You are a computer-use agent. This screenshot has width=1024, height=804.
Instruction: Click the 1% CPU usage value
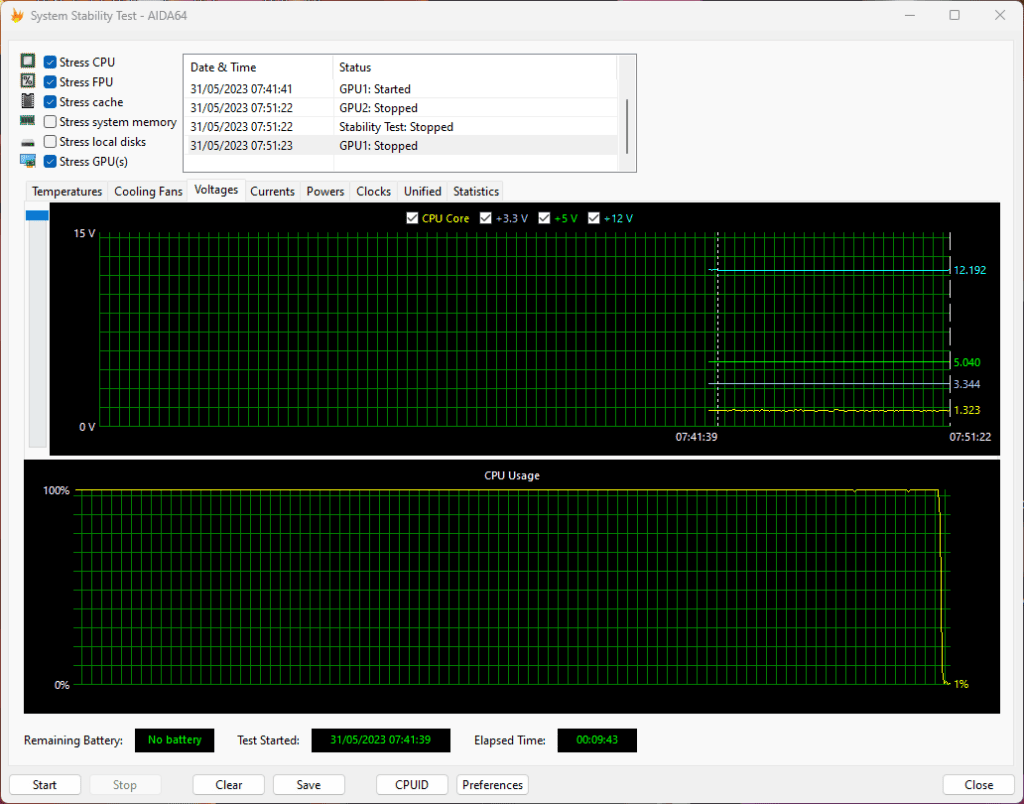[961, 684]
